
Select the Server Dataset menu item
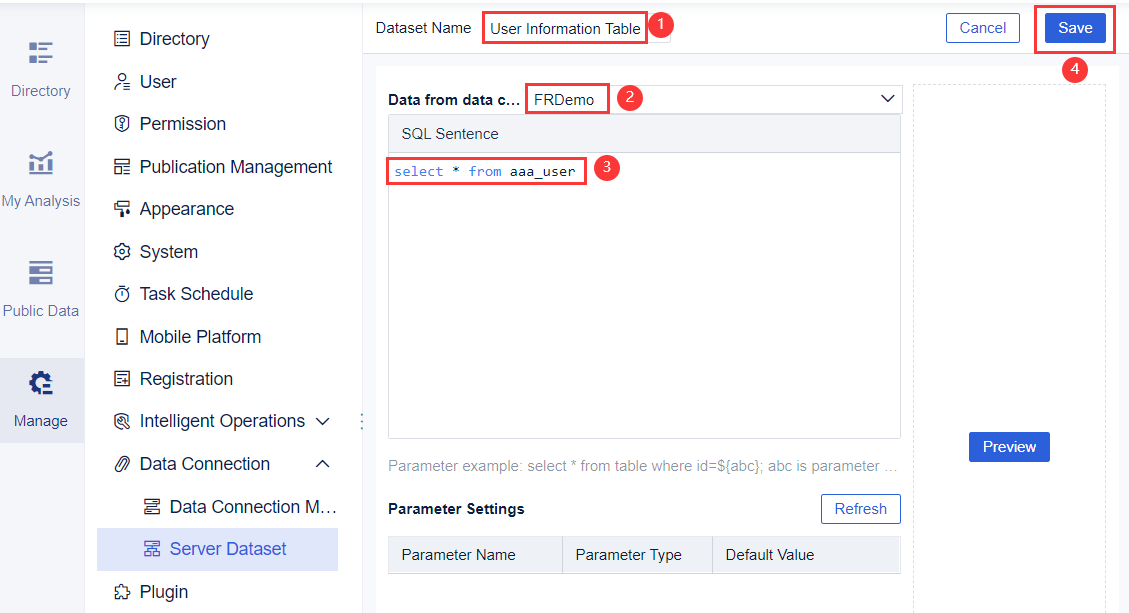coord(231,549)
